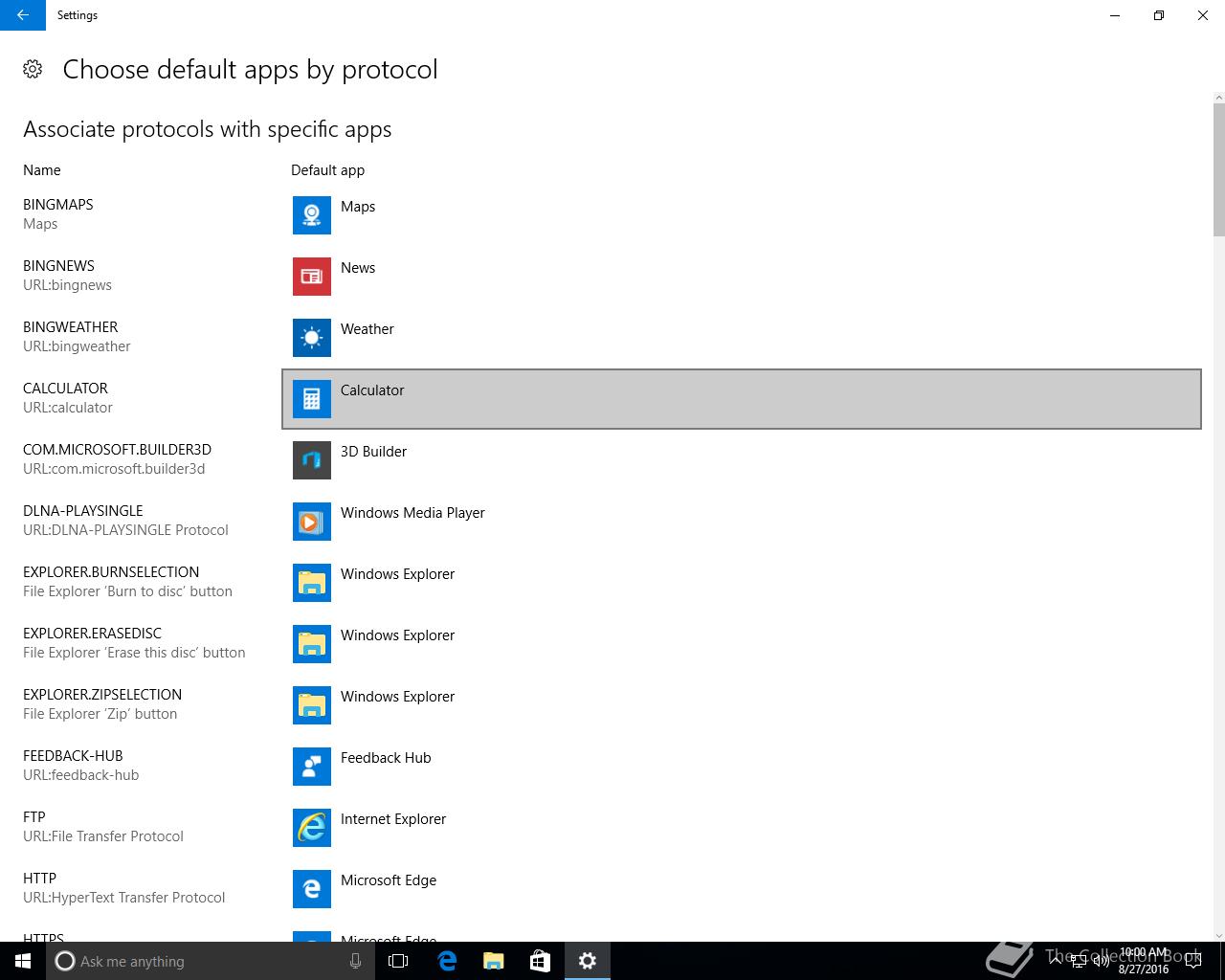
Task: Click the EXPLORER.ERASEDISC protocol name
Action: (x=93, y=634)
